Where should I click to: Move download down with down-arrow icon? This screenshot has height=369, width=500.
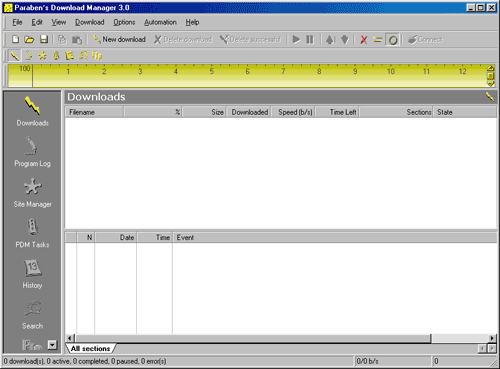click(345, 40)
